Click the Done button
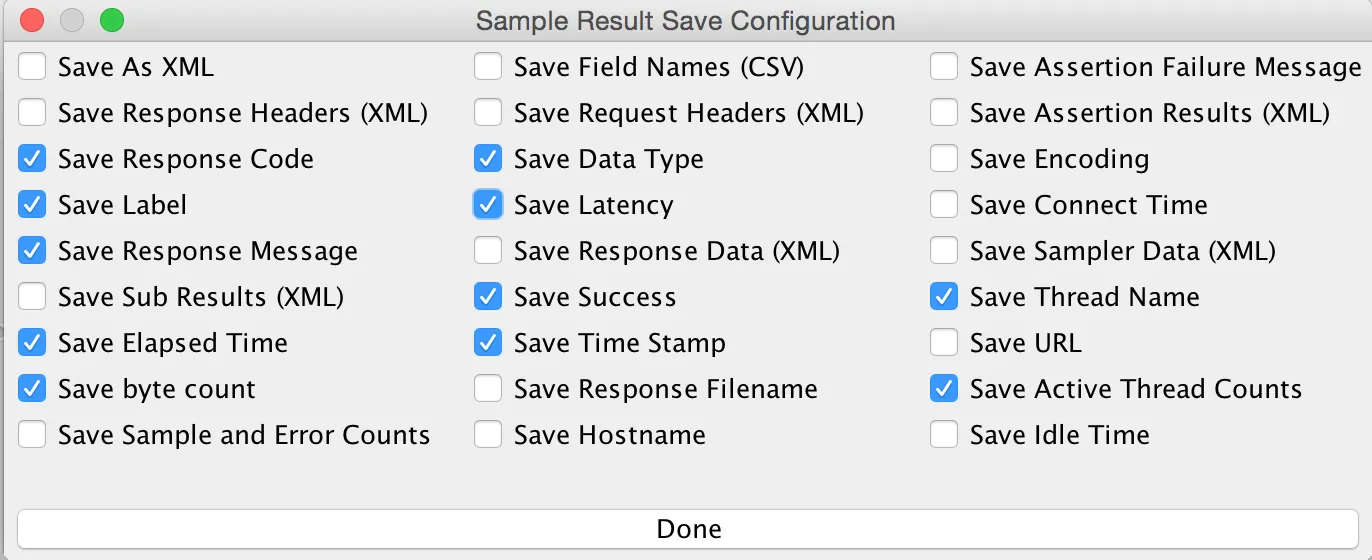 tap(688, 529)
